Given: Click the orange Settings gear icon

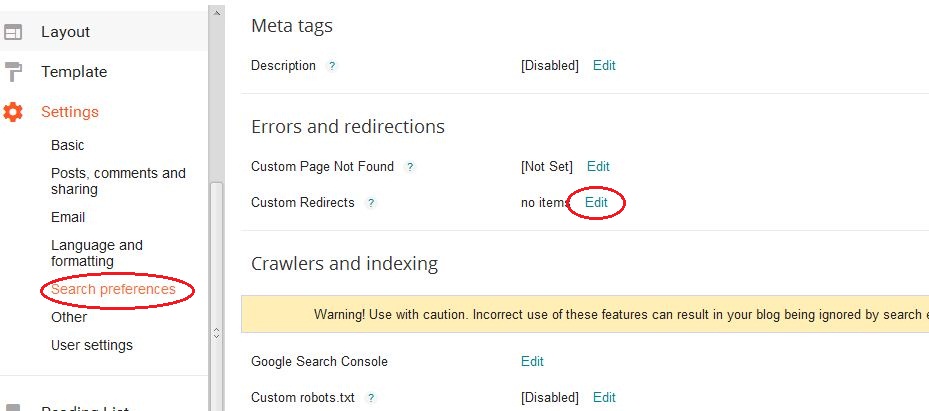Looking at the screenshot, I should [12, 112].
